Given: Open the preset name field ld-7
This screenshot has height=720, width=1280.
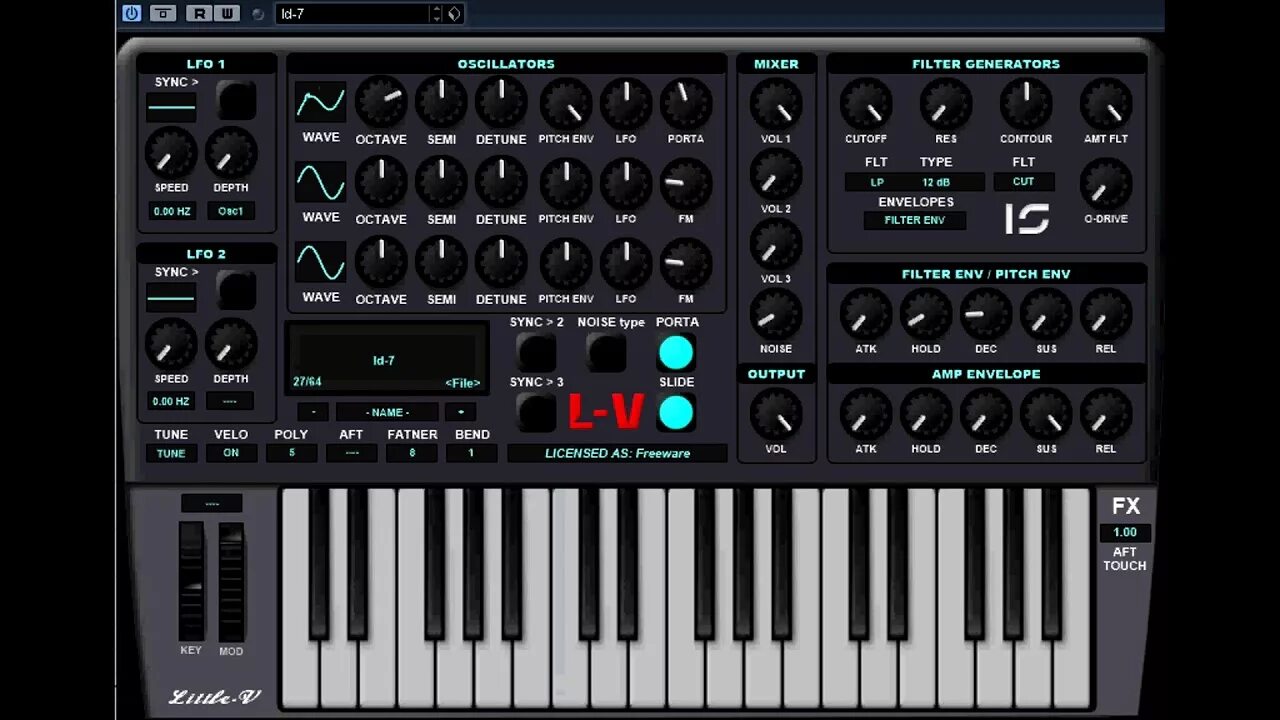Looking at the screenshot, I should [352, 13].
